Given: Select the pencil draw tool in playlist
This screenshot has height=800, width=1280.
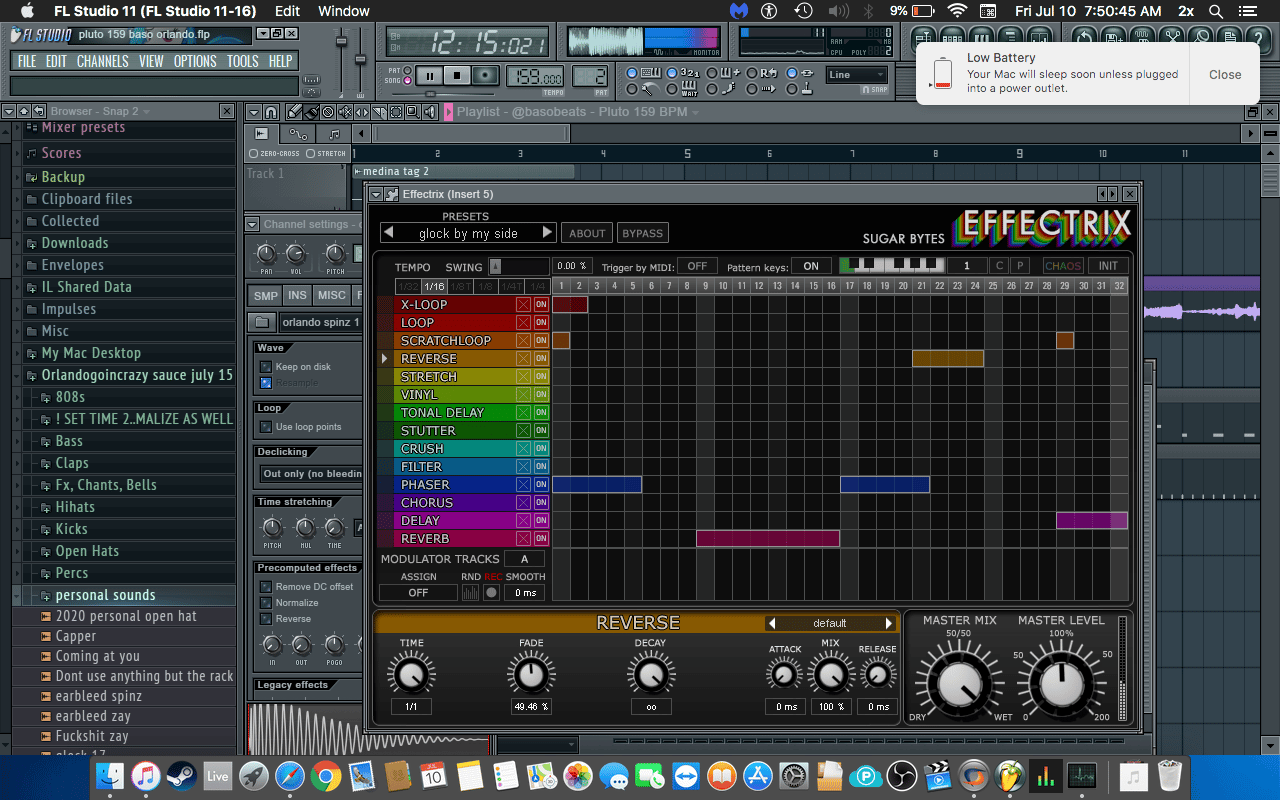Looking at the screenshot, I should pos(295,112).
